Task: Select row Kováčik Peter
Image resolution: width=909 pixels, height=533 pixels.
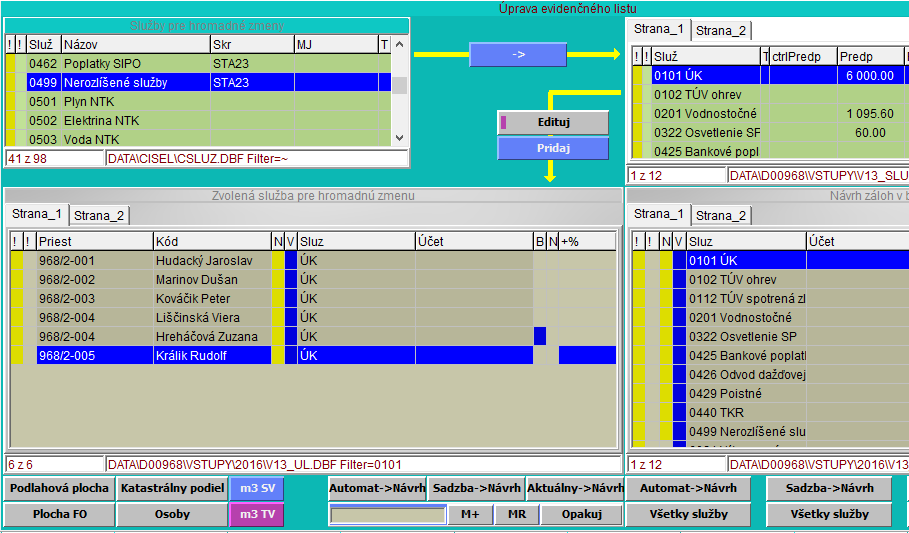Action: [313, 299]
